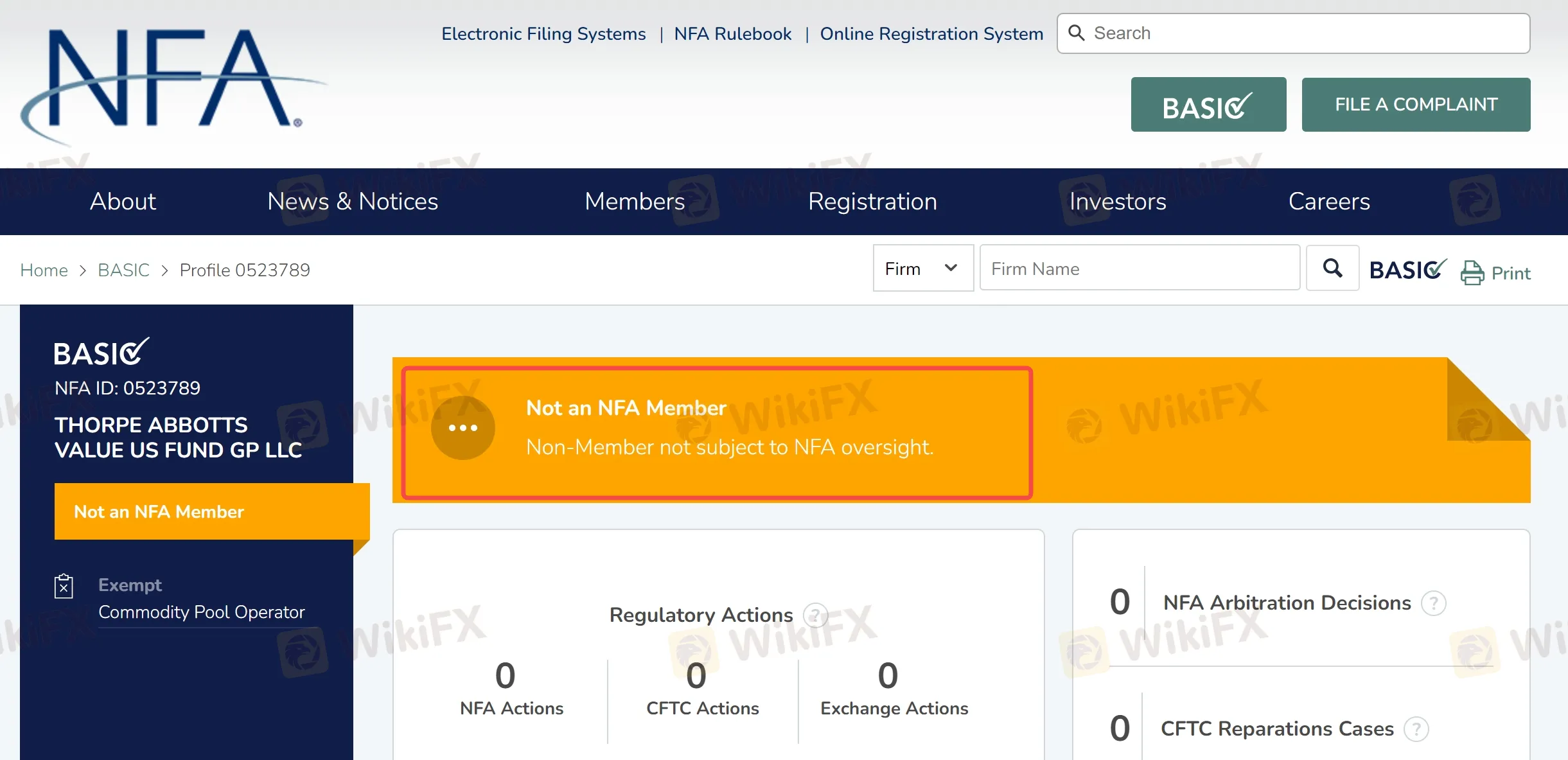Go to the BASIC breadcrumb
1568x760 pixels.
pos(124,270)
